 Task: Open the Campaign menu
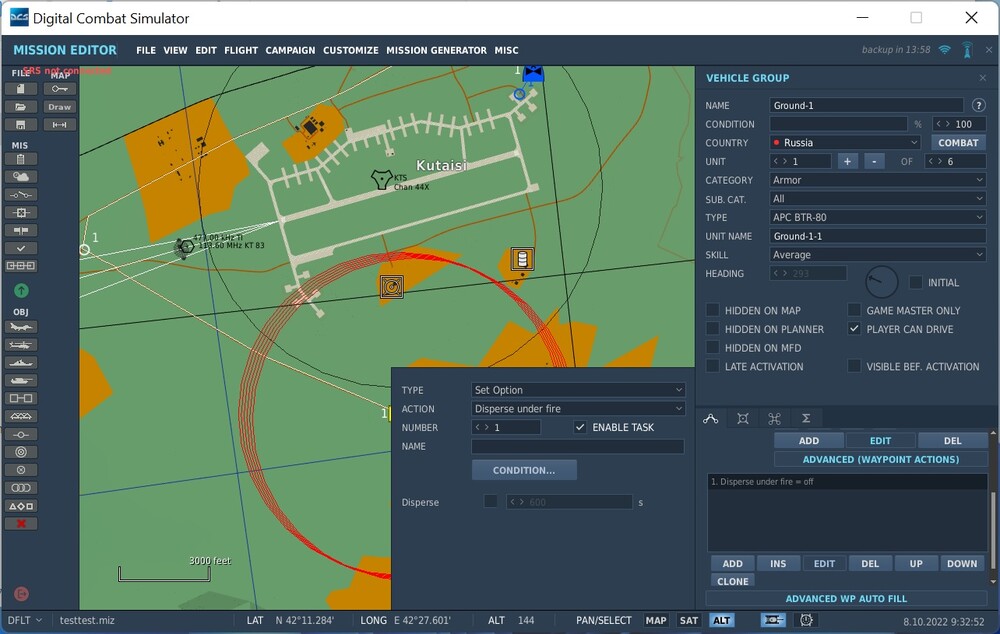(x=290, y=50)
